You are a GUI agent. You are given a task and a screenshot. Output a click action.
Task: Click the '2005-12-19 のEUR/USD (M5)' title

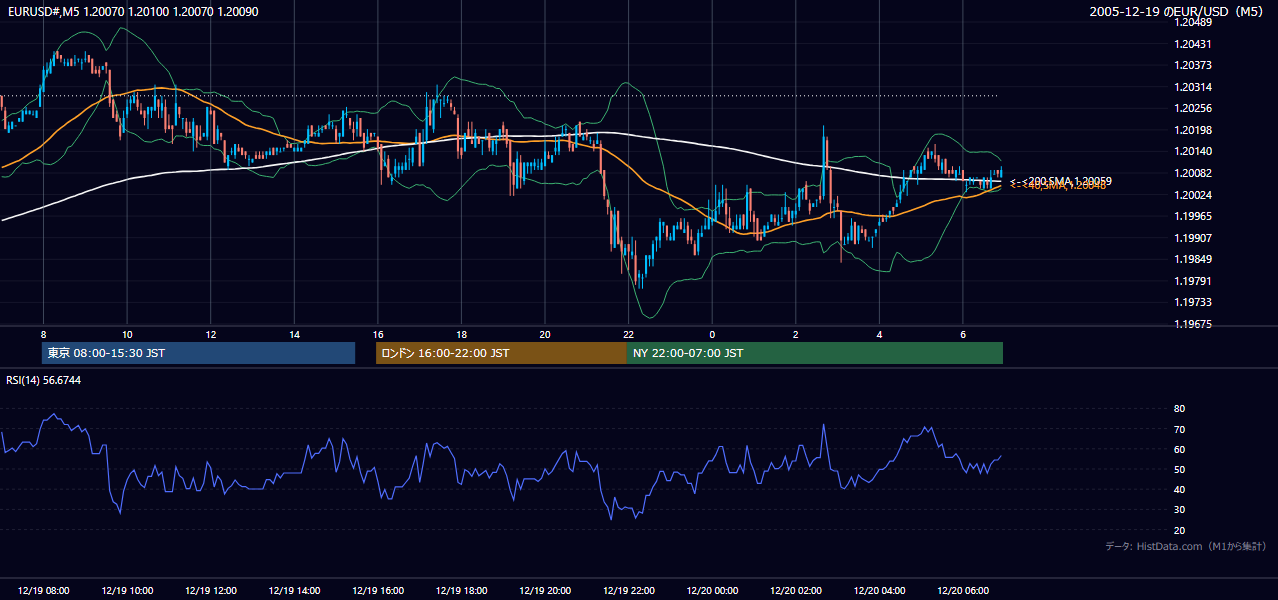pyautogui.click(x=1177, y=11)
